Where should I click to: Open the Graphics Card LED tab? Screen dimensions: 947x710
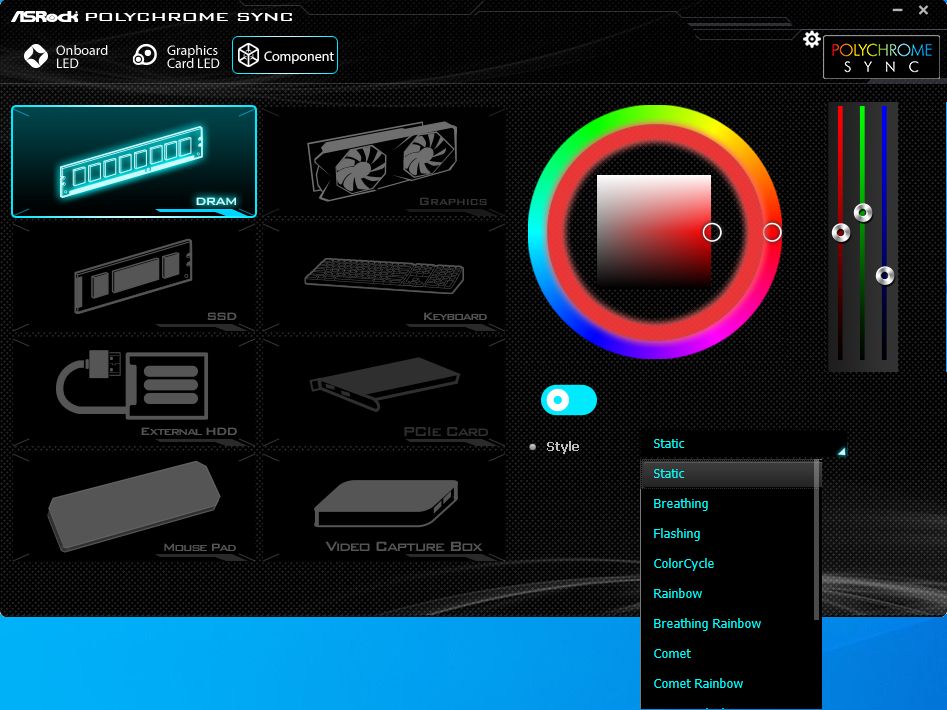point(176,57)
